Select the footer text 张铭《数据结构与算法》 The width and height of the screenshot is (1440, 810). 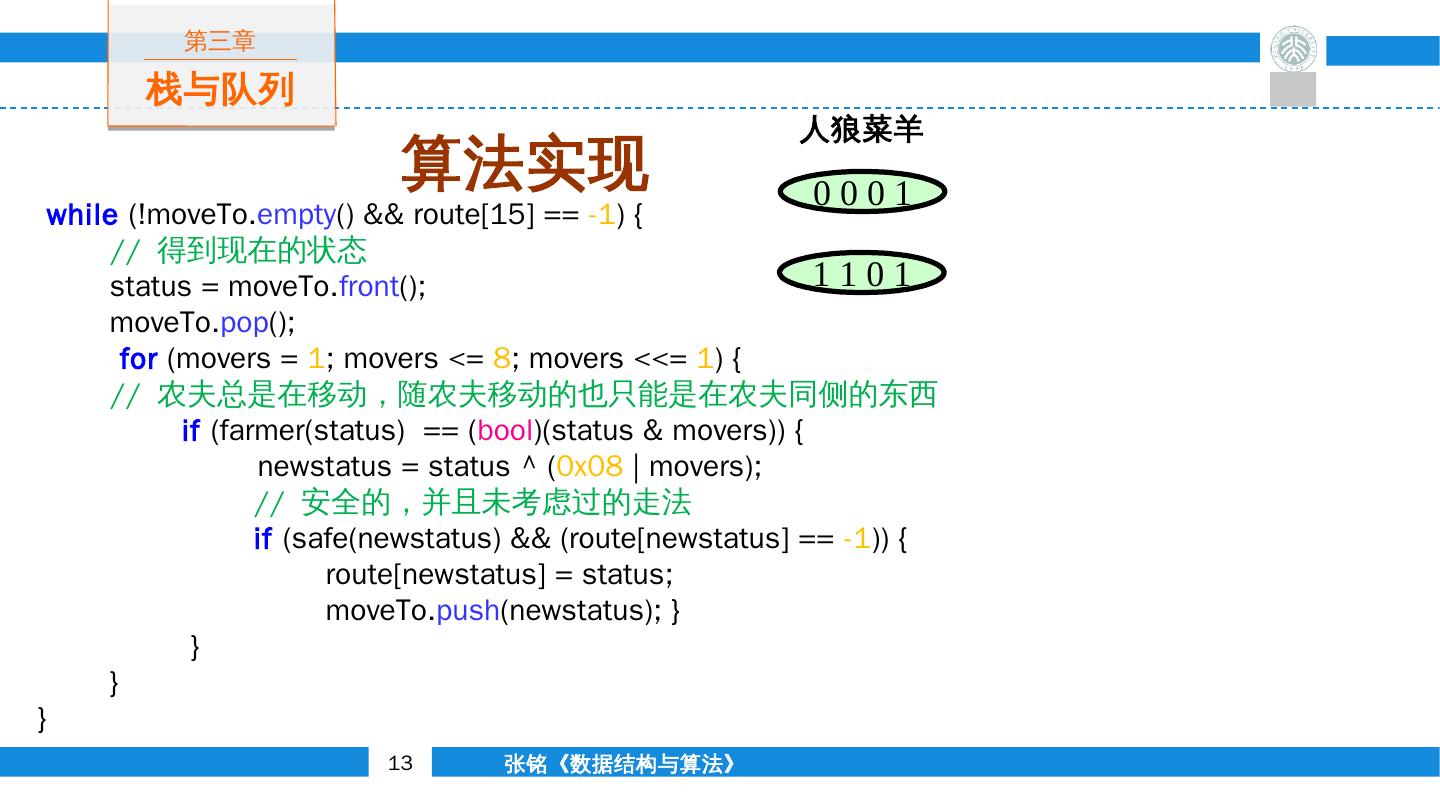tap(622, 764)
